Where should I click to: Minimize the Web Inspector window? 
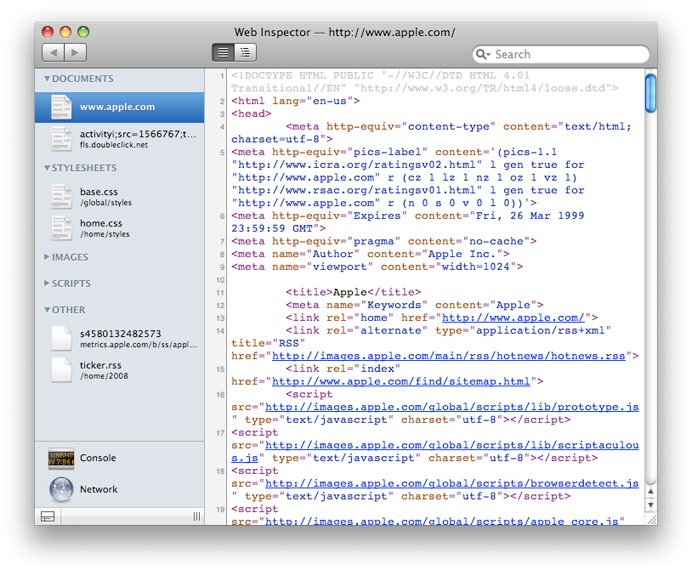click(65, 32)
